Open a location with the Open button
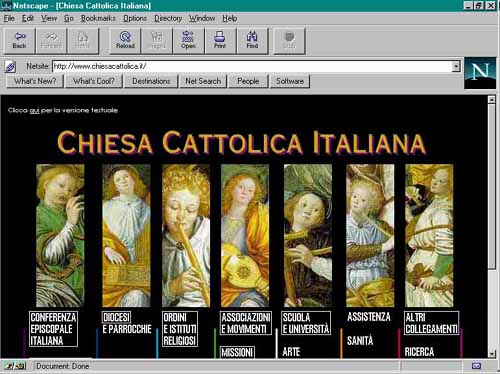500x374 pixels. pos(188,41)
